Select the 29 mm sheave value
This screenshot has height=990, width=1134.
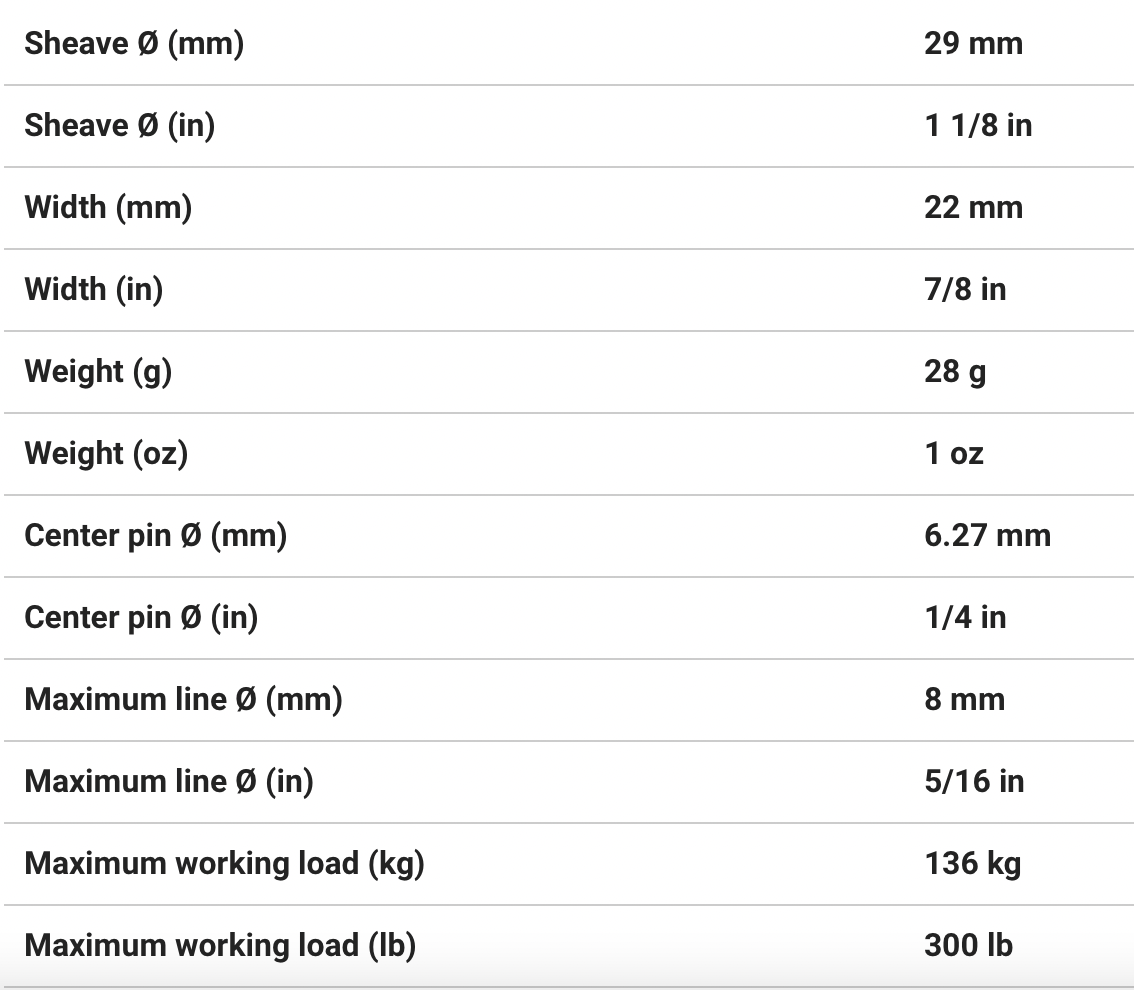(973, 44)
